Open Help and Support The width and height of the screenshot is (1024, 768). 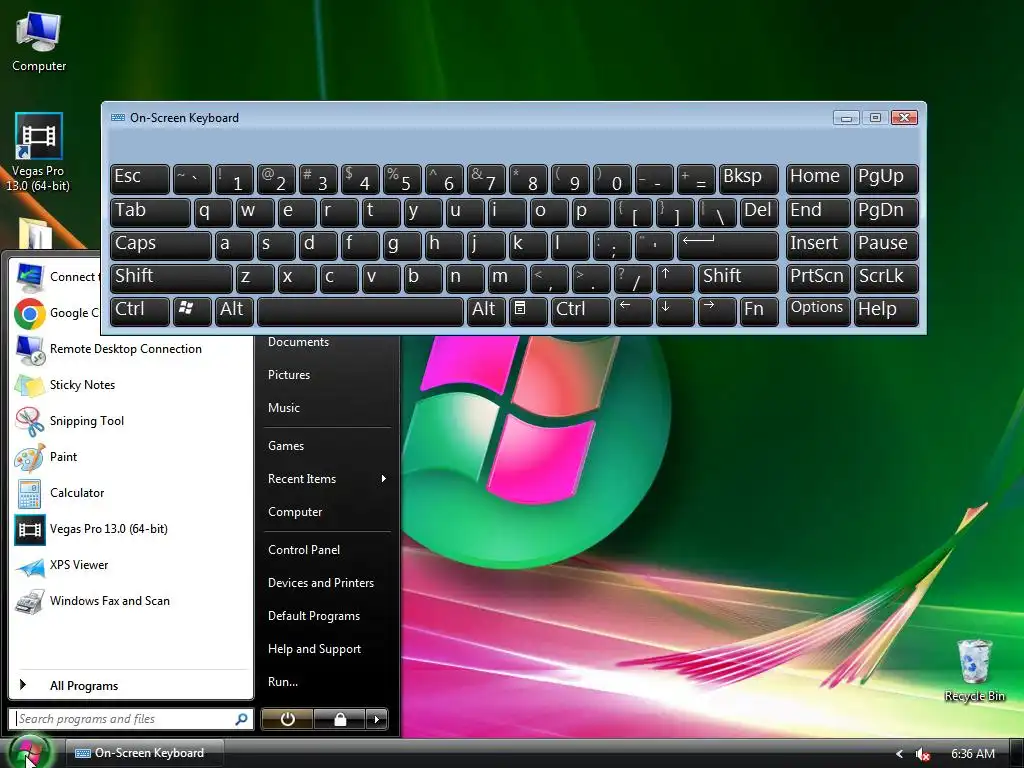tap(314, 648)
